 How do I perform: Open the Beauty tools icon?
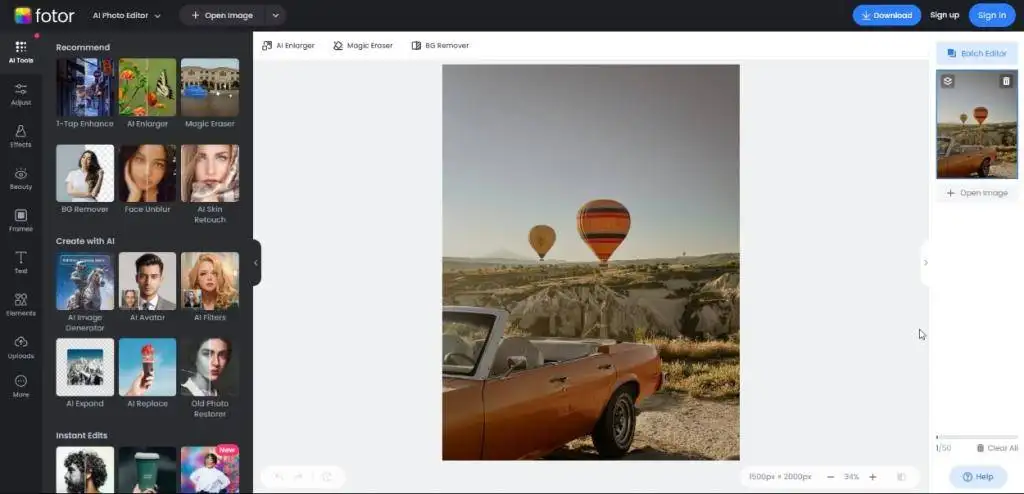click(21, 178)
